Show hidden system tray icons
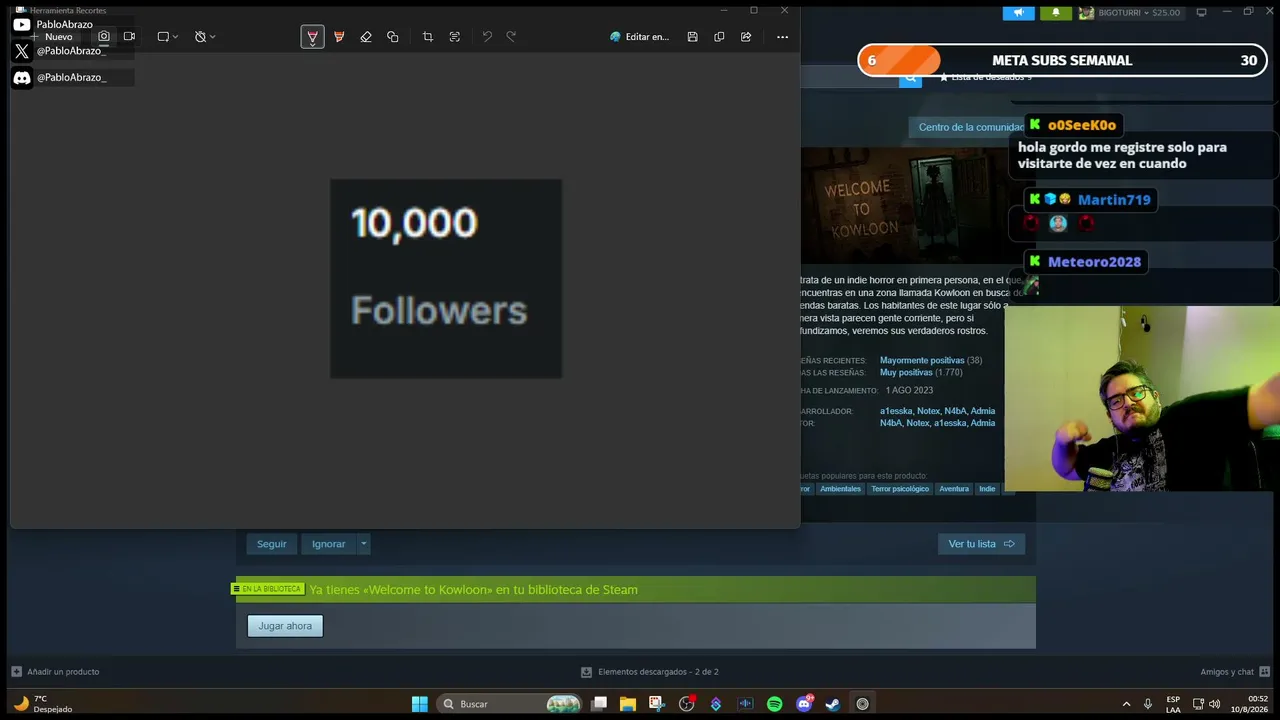 pyautogui.click(x=1126, y=704)
